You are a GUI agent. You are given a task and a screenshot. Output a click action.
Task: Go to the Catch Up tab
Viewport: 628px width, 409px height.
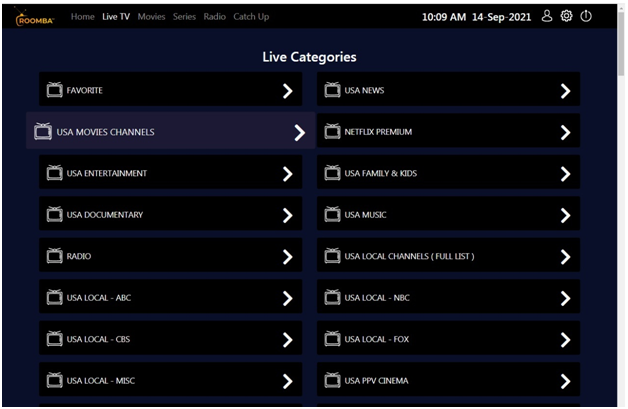250,17
